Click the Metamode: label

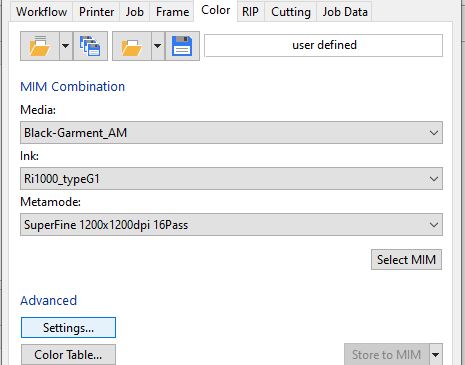(50, 202)
